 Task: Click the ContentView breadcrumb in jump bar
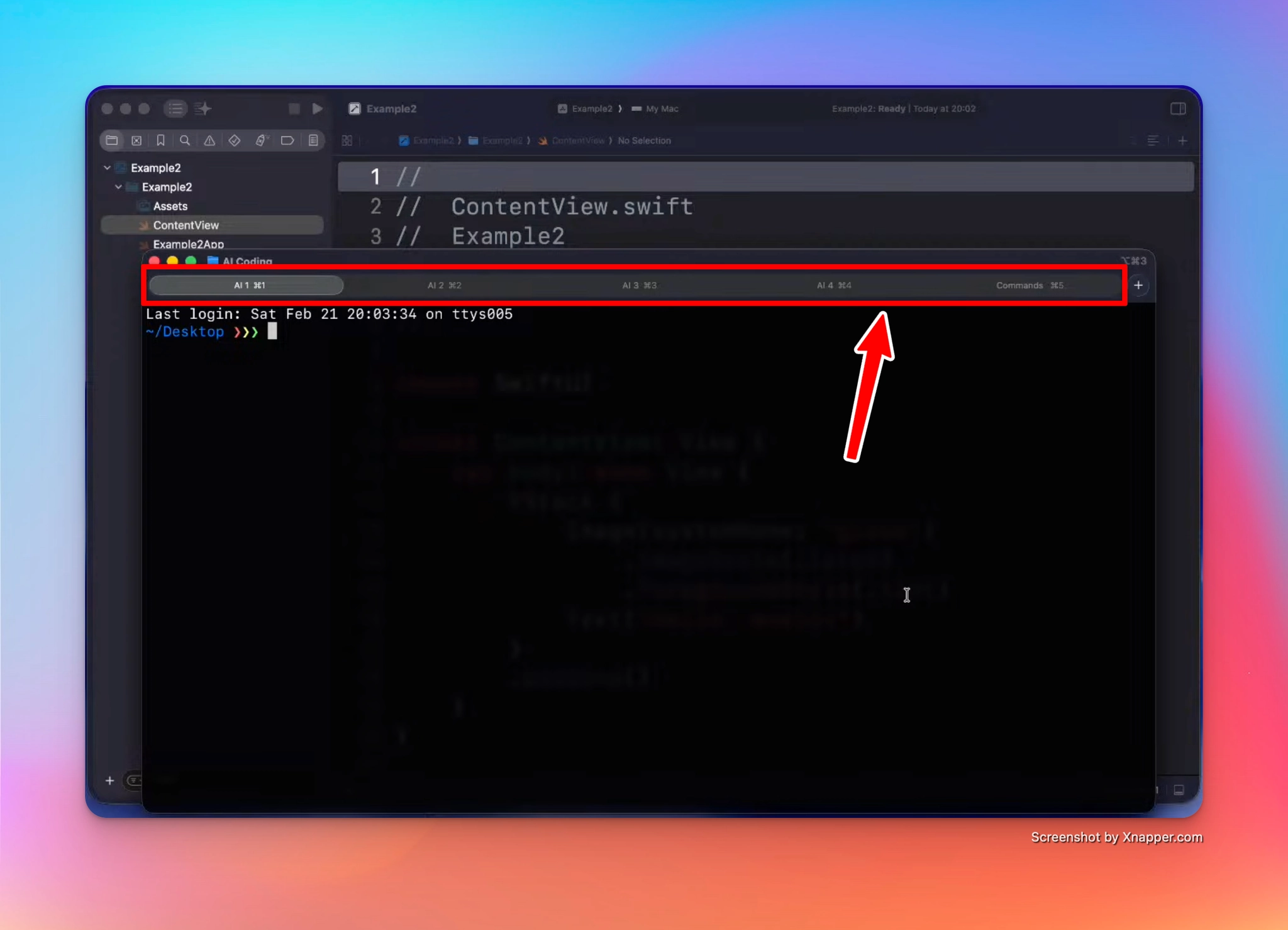(x=571, y=140)
